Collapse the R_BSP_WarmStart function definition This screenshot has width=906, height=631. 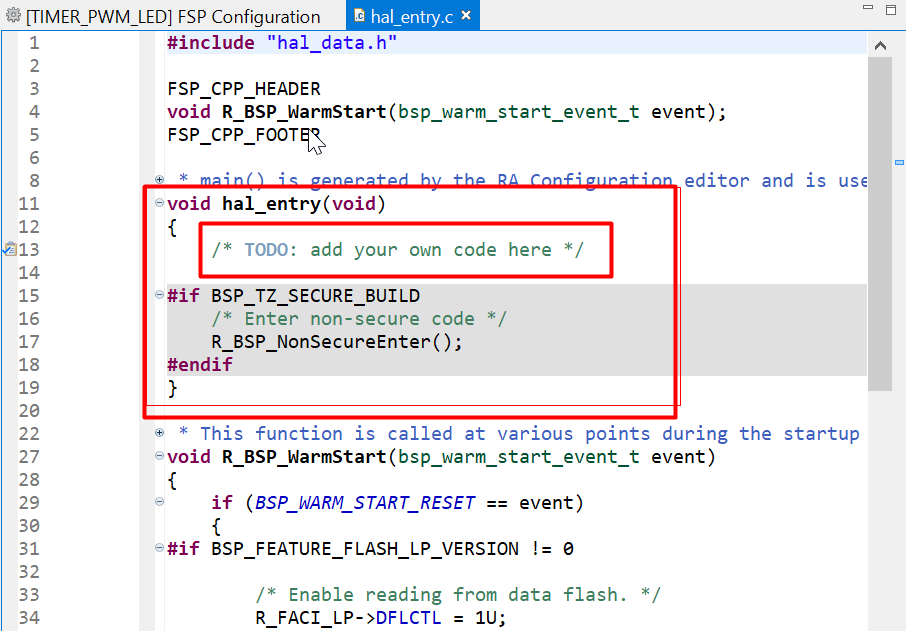160,457
